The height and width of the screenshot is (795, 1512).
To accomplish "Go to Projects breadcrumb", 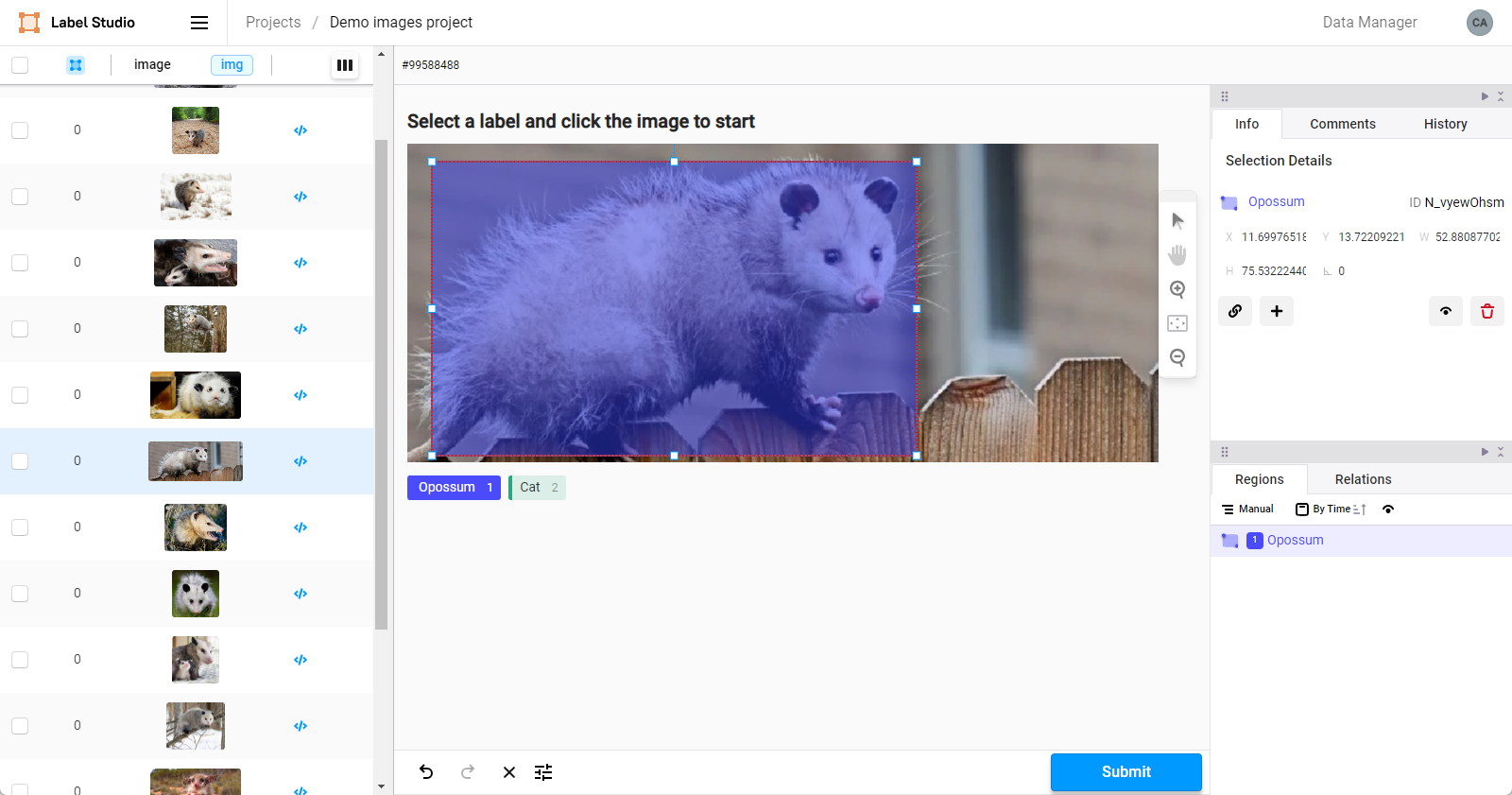I will coord(273,23).
